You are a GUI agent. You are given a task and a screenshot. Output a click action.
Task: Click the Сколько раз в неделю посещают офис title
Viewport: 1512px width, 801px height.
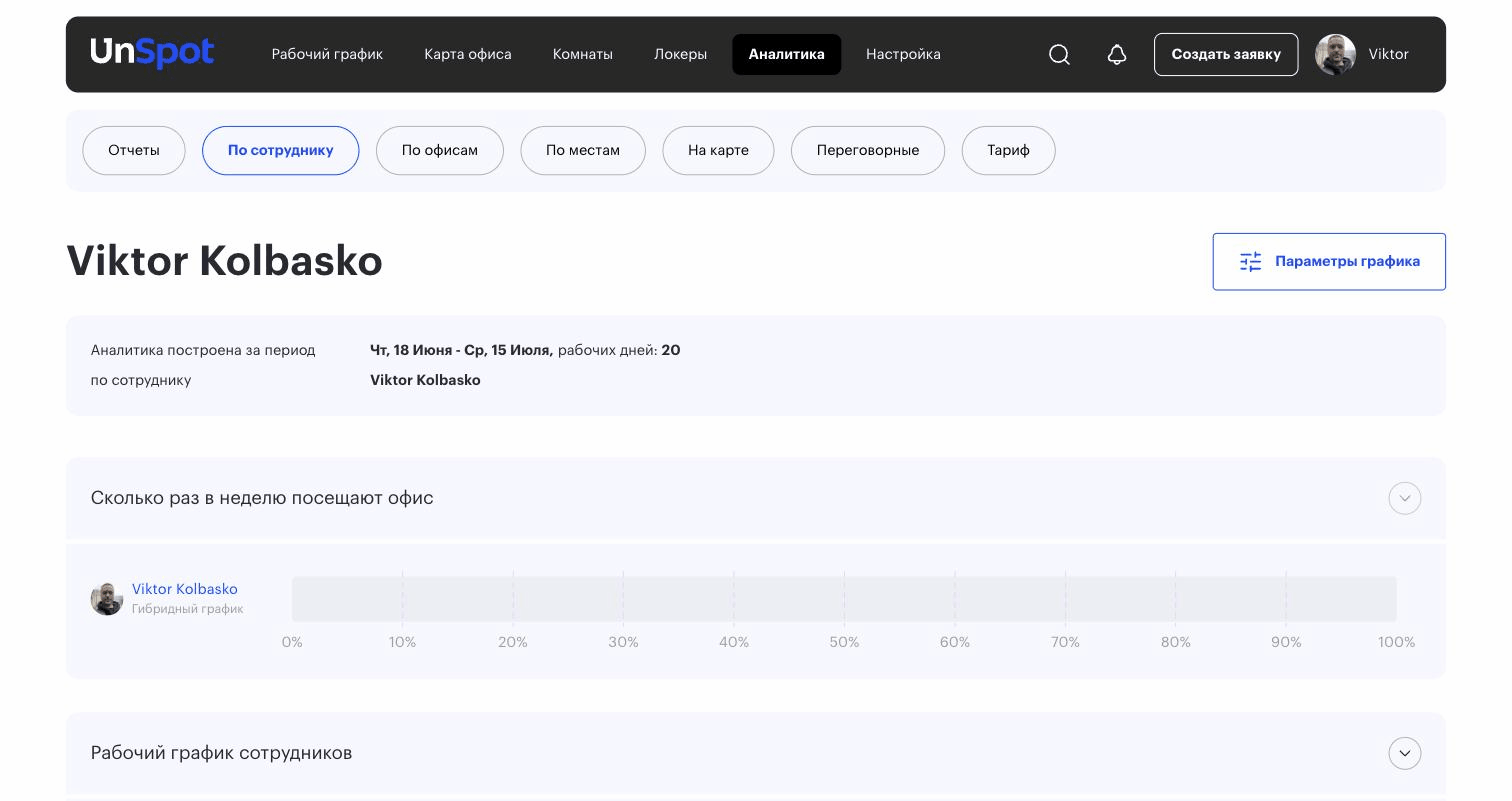262,498
